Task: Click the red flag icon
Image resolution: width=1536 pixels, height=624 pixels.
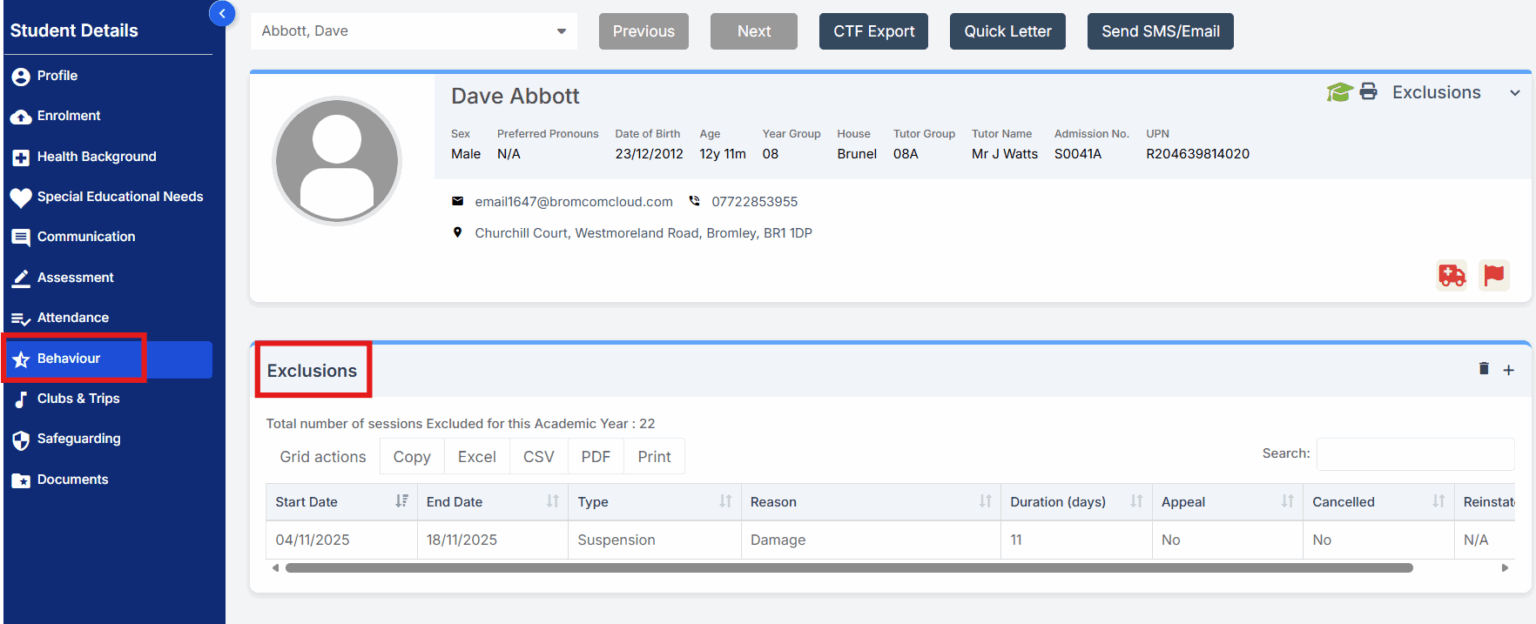Action: (x=1494, y=275)
